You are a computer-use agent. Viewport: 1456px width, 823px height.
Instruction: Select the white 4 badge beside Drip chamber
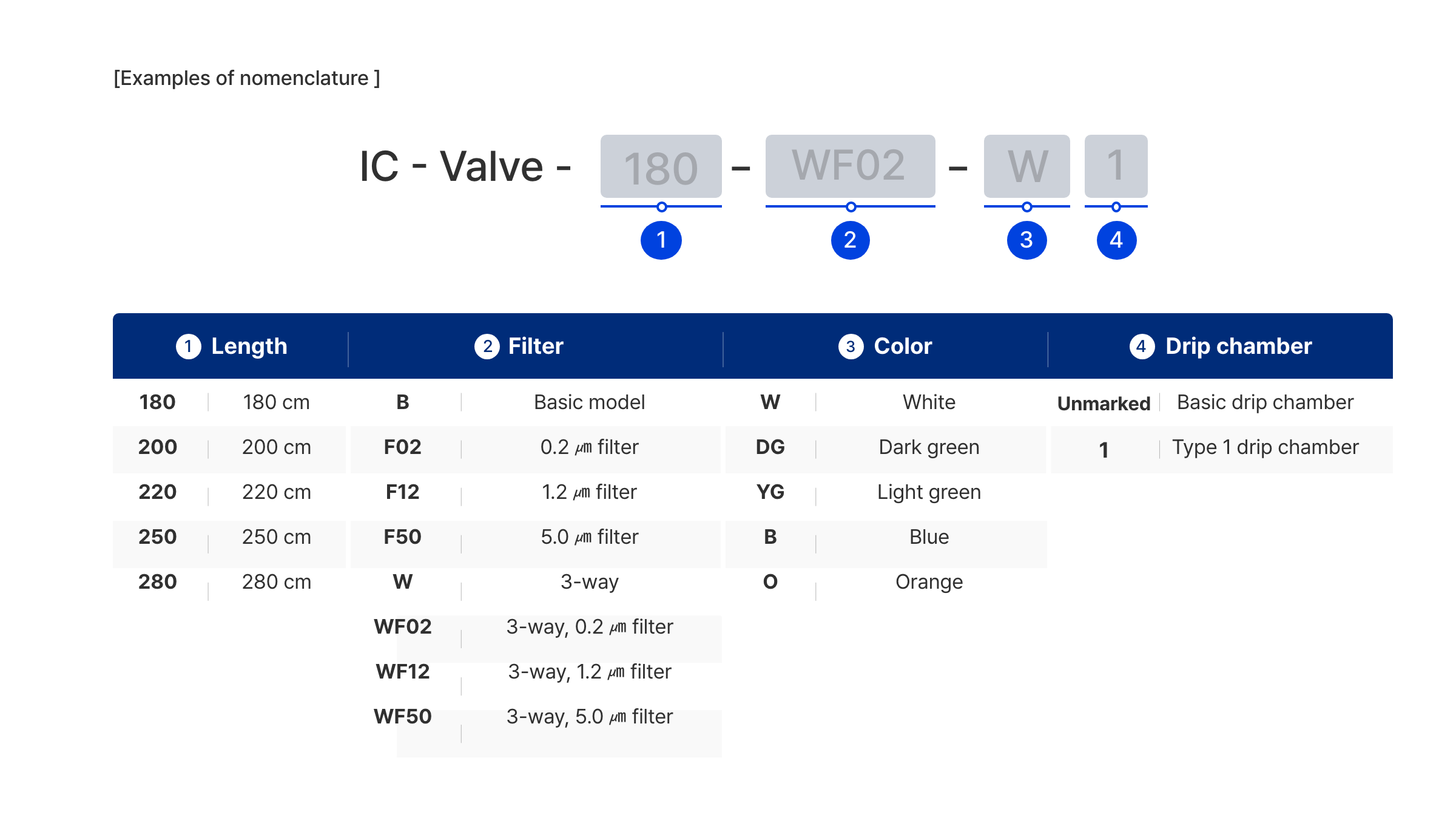pos(1142,346)
